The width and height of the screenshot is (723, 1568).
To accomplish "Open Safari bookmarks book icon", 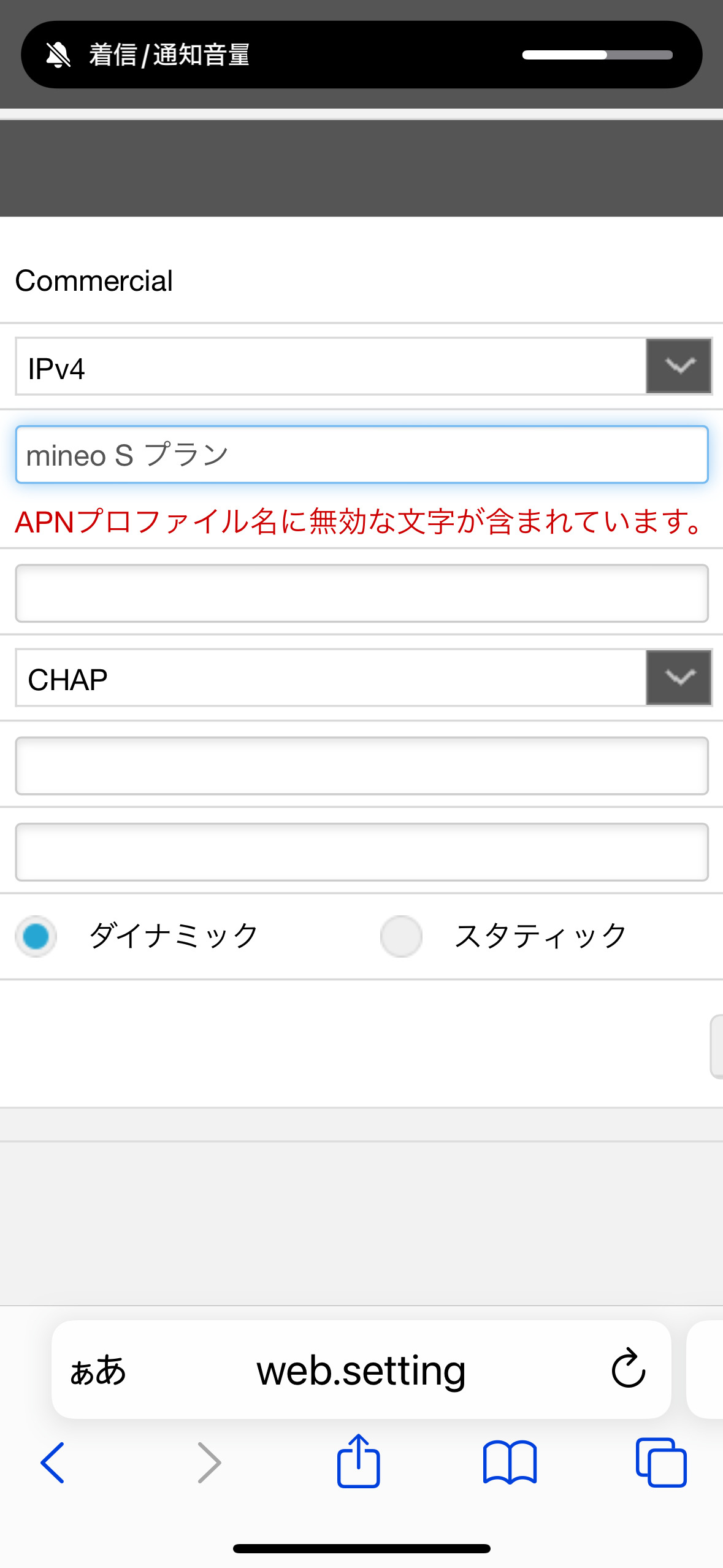I will (510, 1462).
